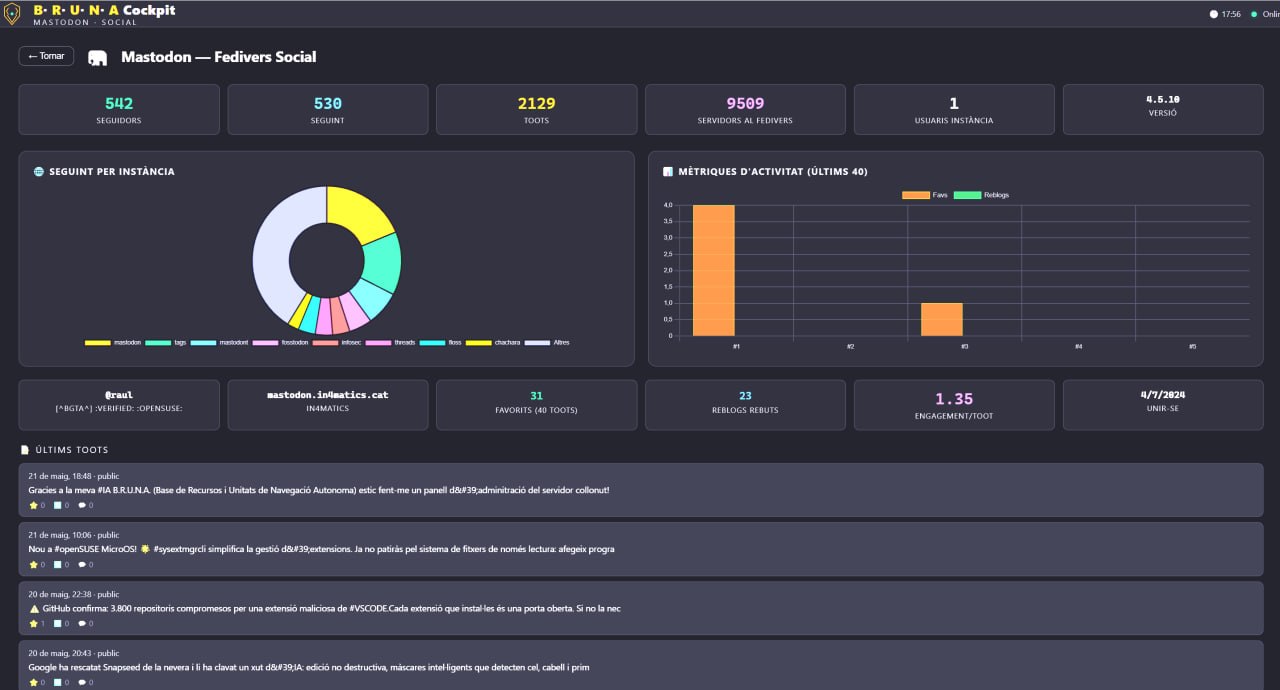Open the 9509 Servidors al Fedivers card
The height and width of the screenshot is (690, 1280).
pos(745,109)
